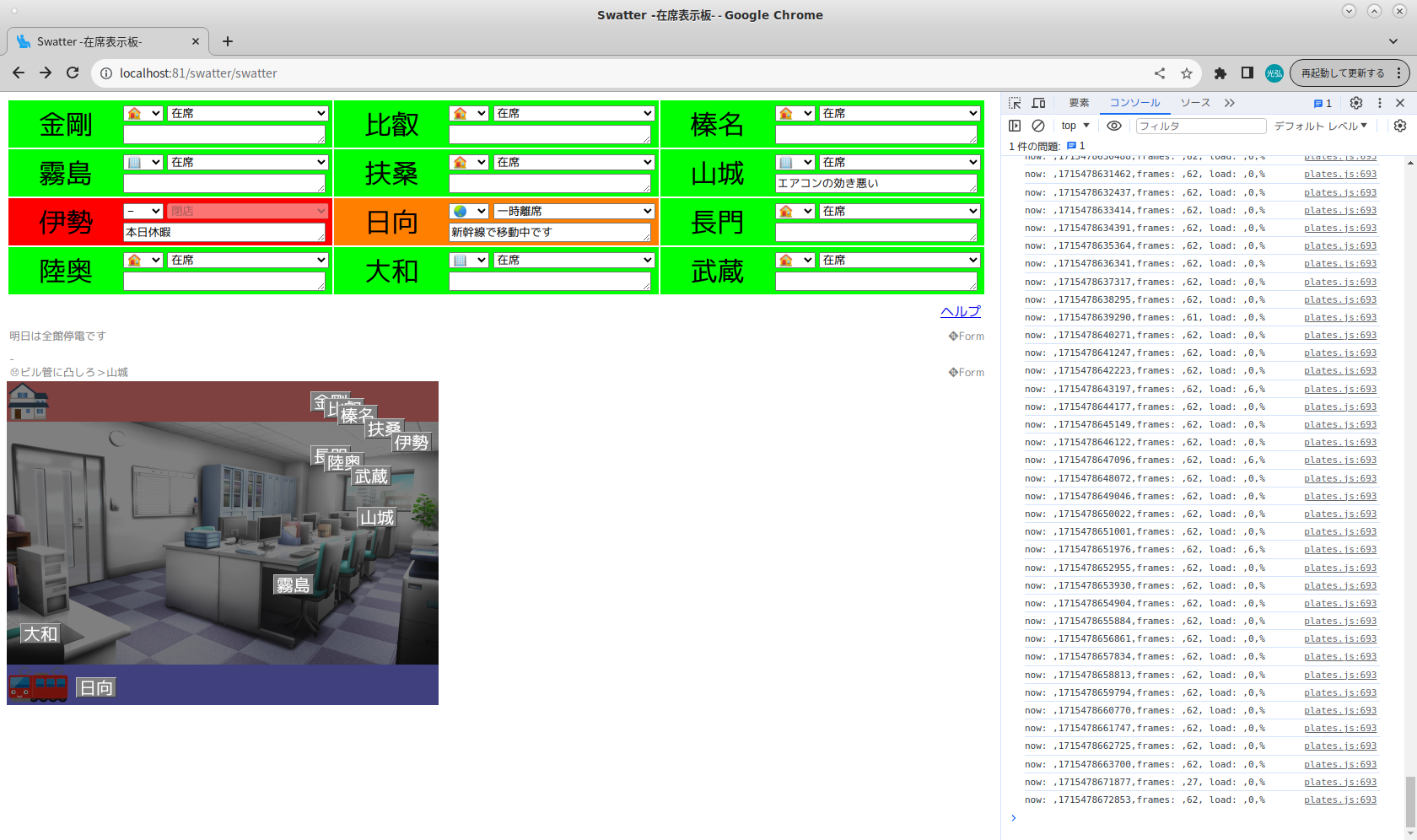Click the console フィルタ input field
The height and width of the screenshot is (840, 1417).
(x=1200, y=126)
